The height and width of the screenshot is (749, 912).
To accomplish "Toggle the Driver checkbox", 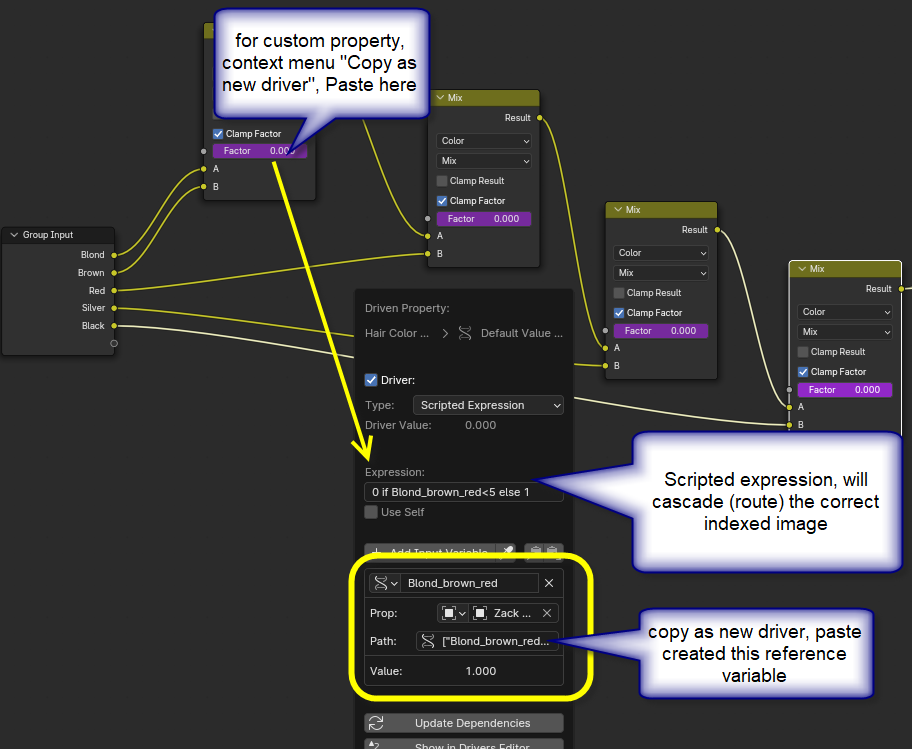I will pos(371,380).
